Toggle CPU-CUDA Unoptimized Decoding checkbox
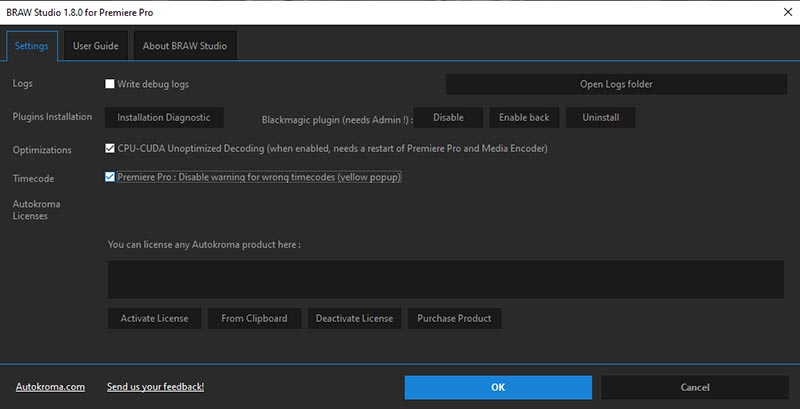The width and height of the screenshot is (800, 409). coord(110,148)
